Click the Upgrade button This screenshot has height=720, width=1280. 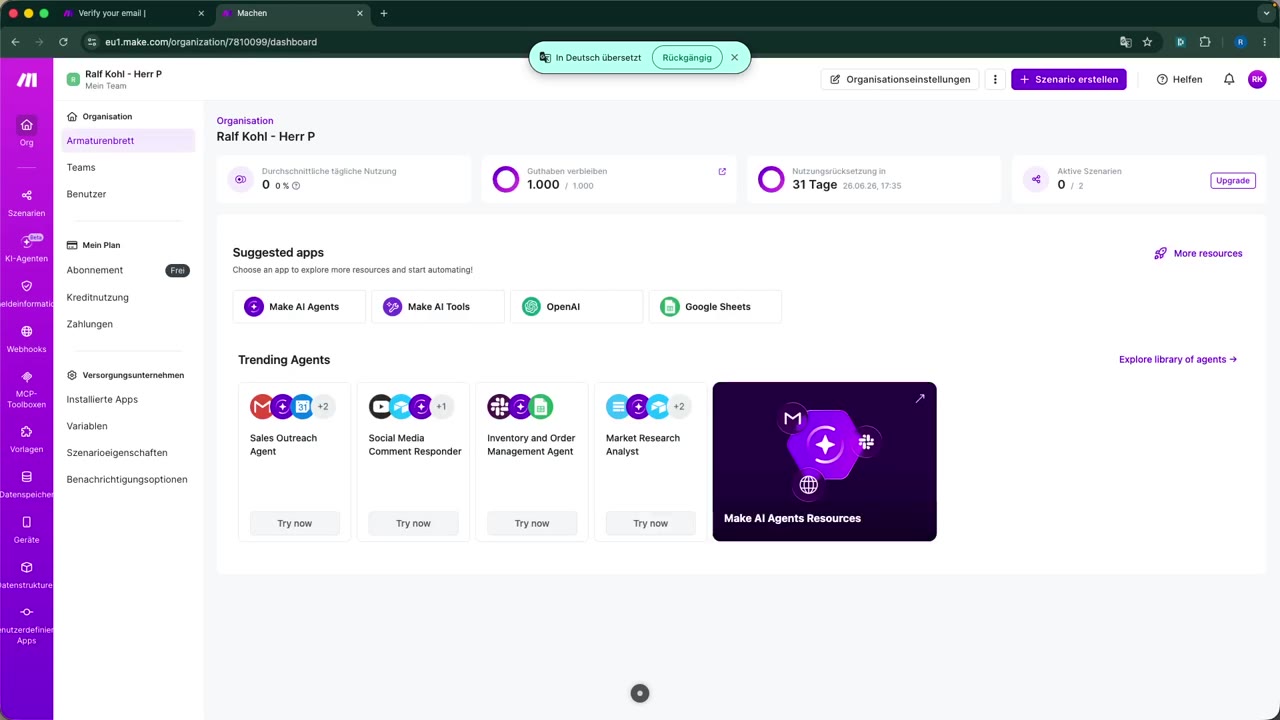pyautogui.click(x=1232, y=181)
